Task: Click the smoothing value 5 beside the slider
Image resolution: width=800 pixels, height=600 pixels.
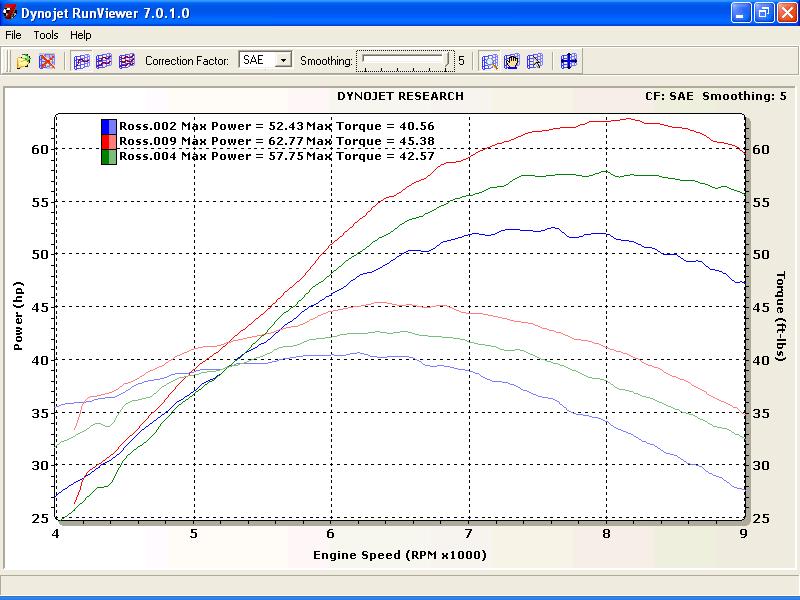Action: (x=461, y=61)
